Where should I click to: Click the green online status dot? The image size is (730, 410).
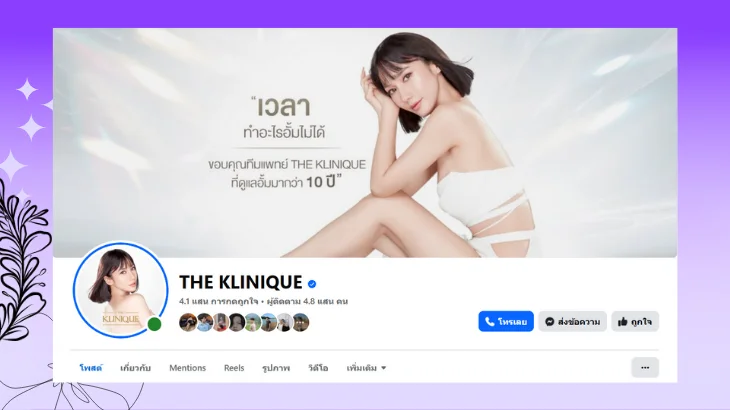pos(154,324)
